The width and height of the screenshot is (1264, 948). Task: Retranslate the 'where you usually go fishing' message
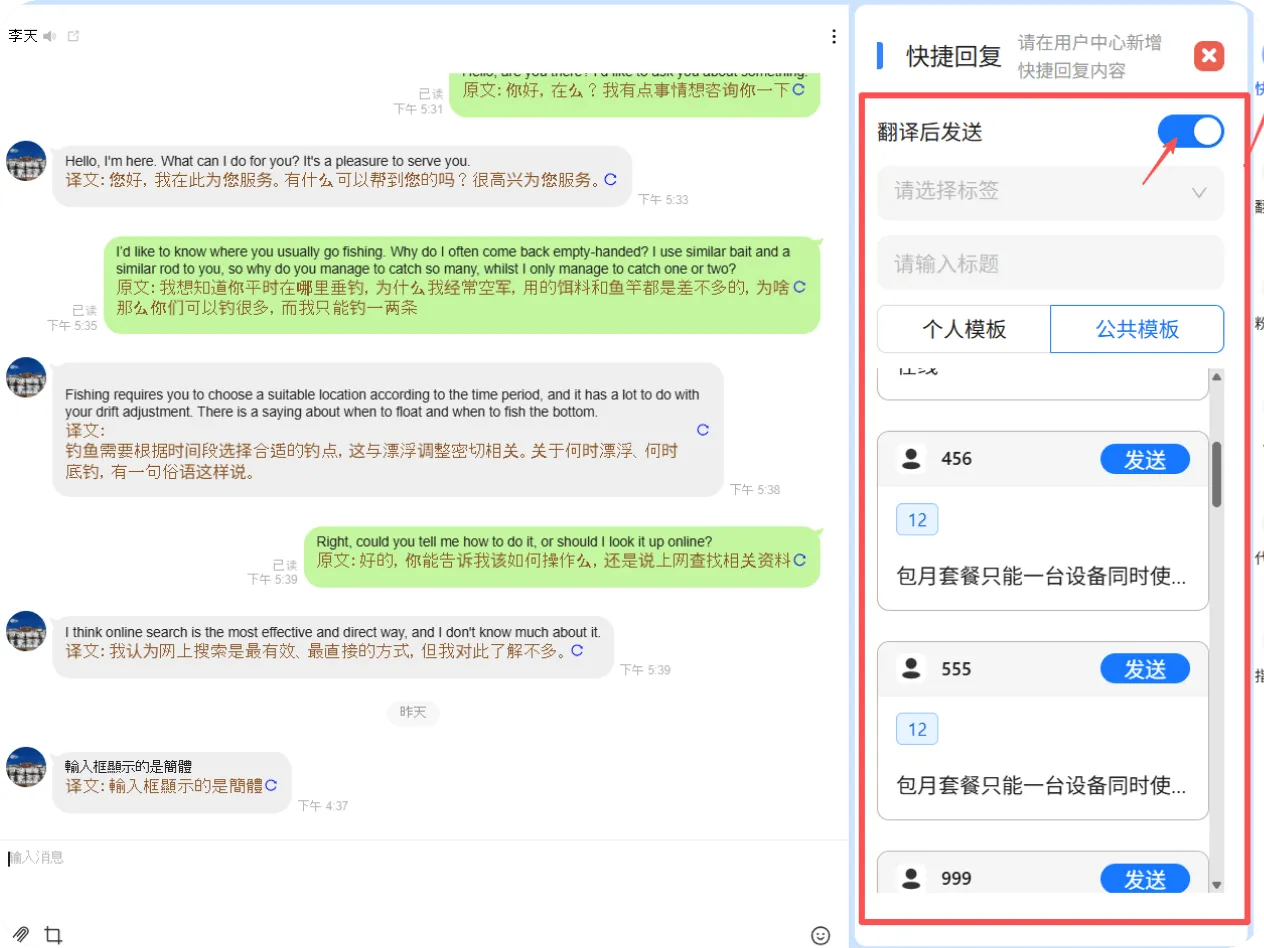[x=799, y=288]
